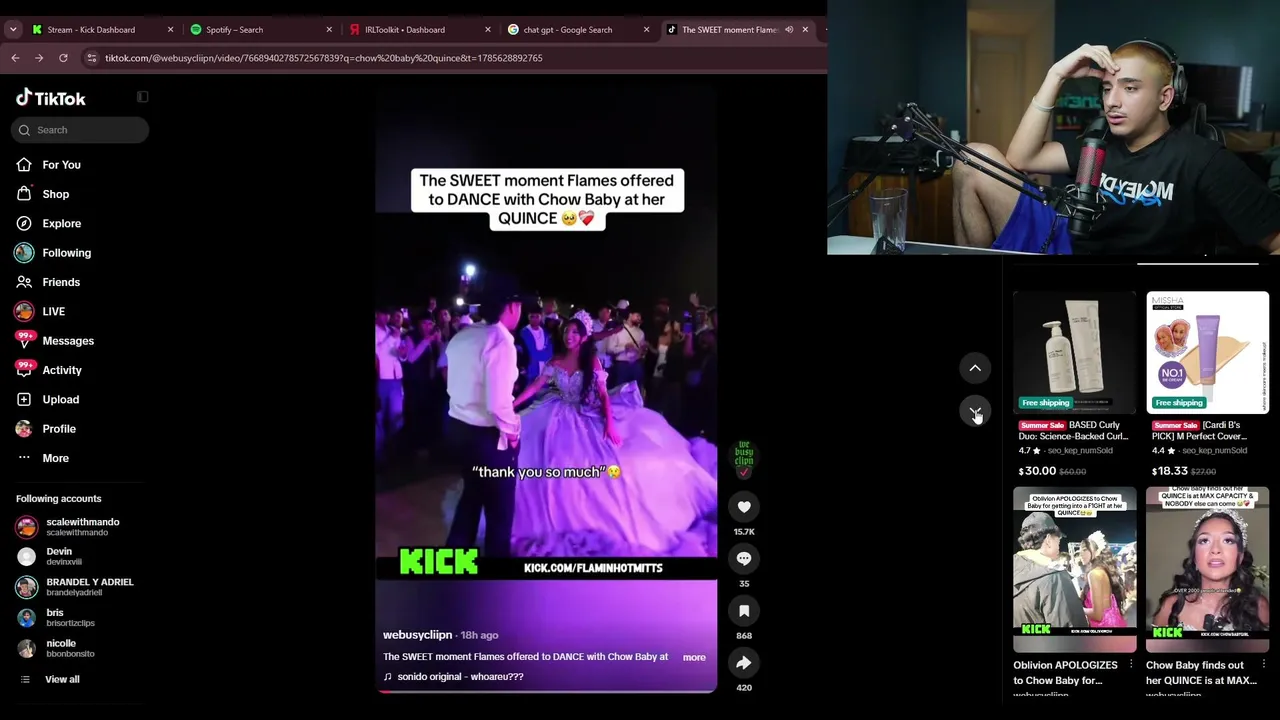Expand the video caption with "more"
Screen dimensions: 1280x720
click(x=694, y=657)
